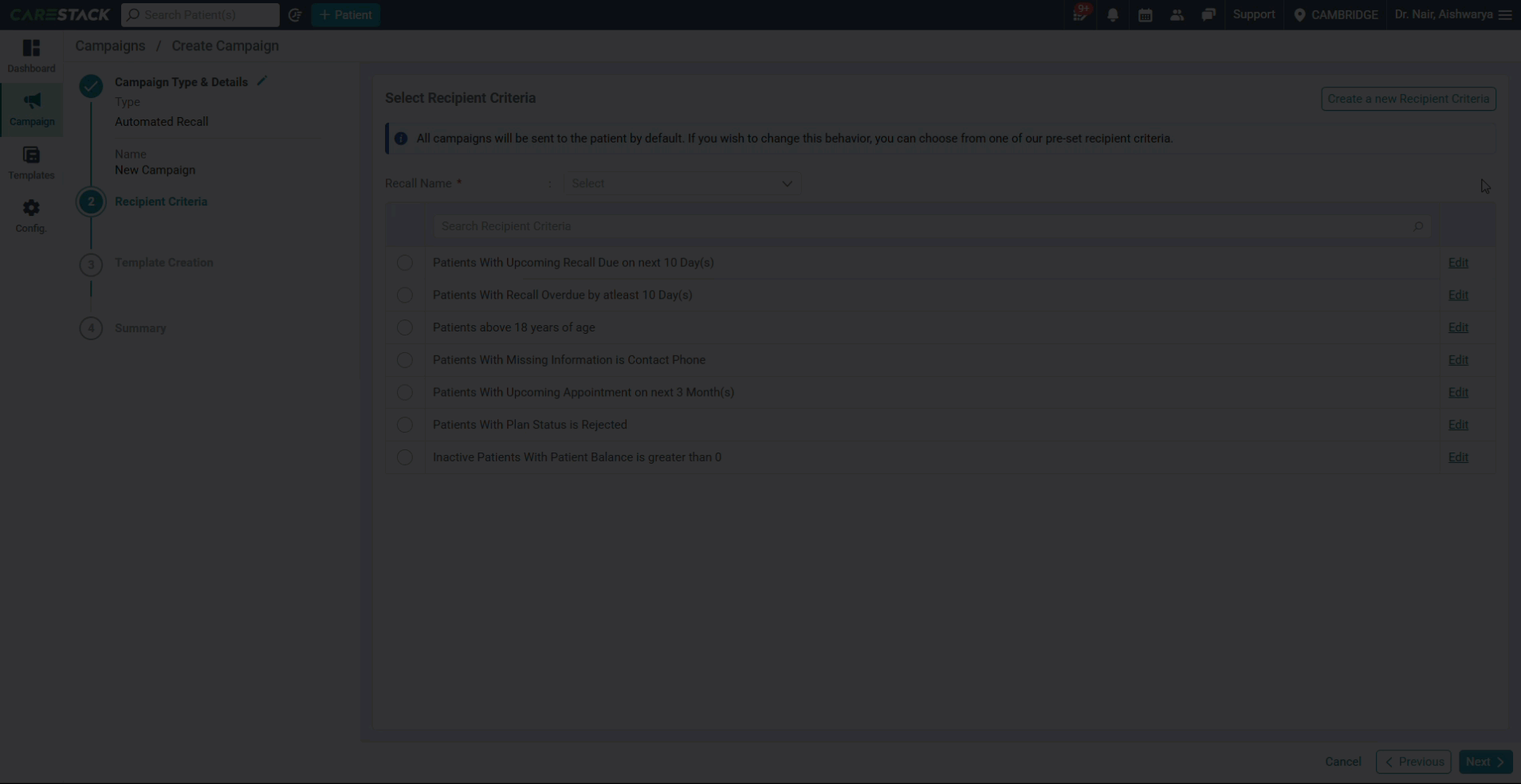Select Patients above 18 years of age radio
Viewport: 1521px width, 784px height.
pyautogui.click(x=405, y=327)
